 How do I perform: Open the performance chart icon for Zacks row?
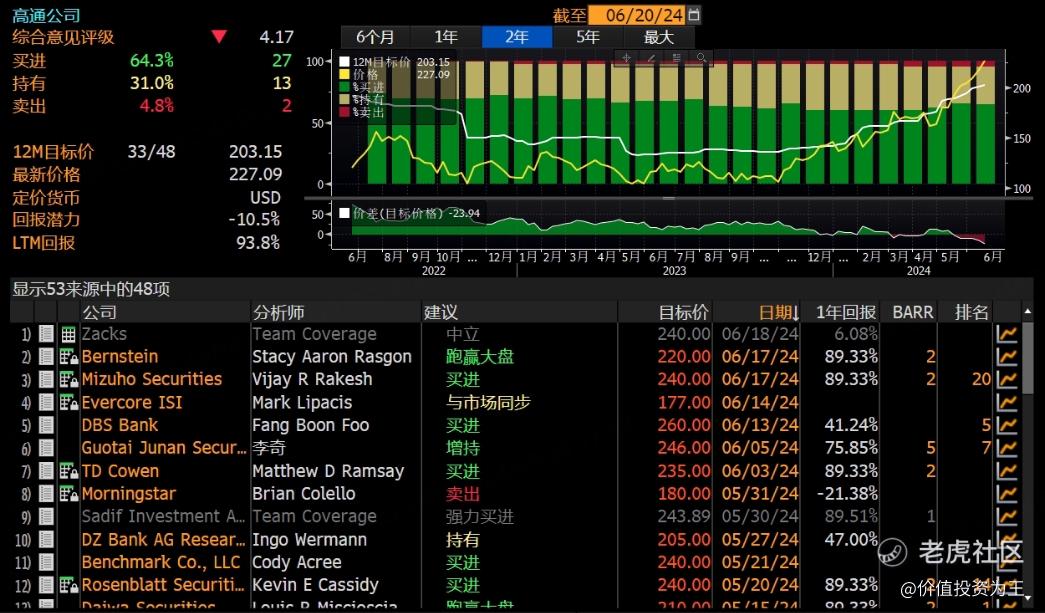click(x=1006, y=334)
